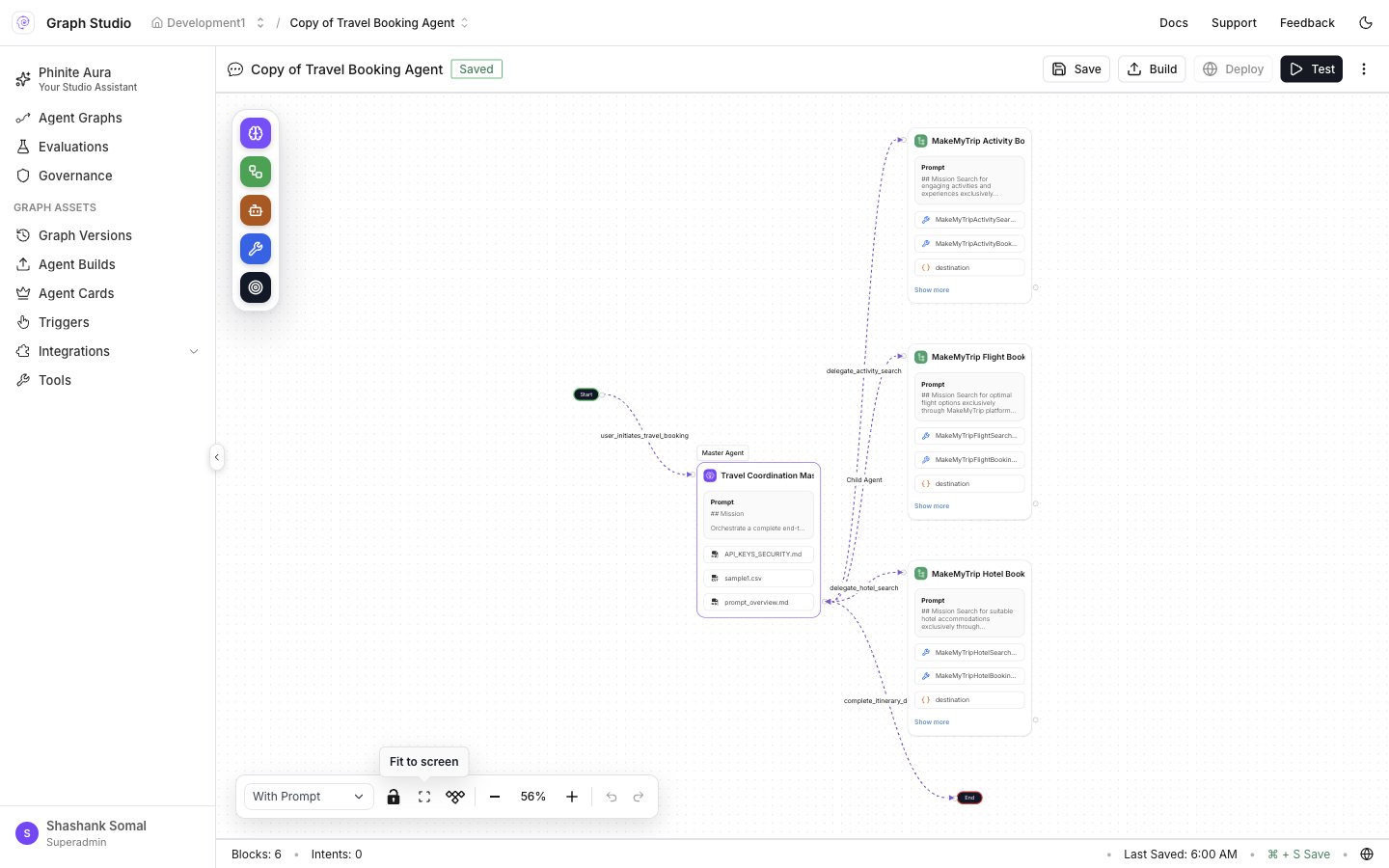Click MakeMyTripActivitySearch tool item
This screenshot has height=868, width=1389.
tap(969, 220)
